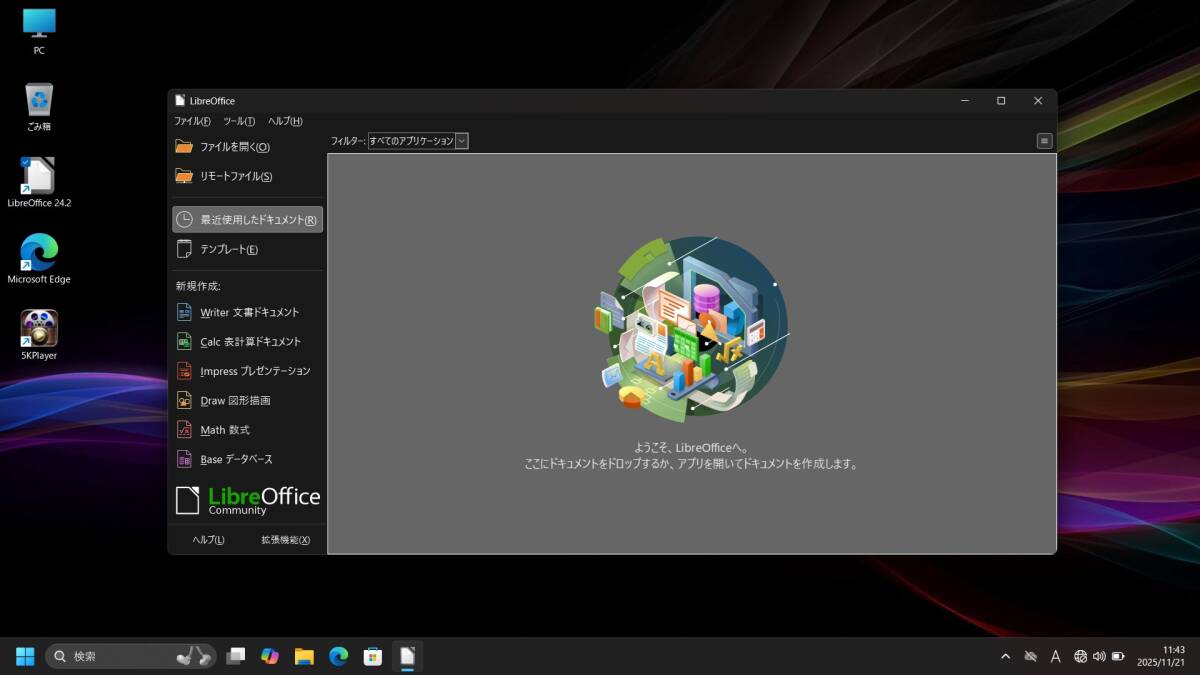Click the 拡張機能 button
This screenshot has height=675, width=1200.
coord(285,540)
